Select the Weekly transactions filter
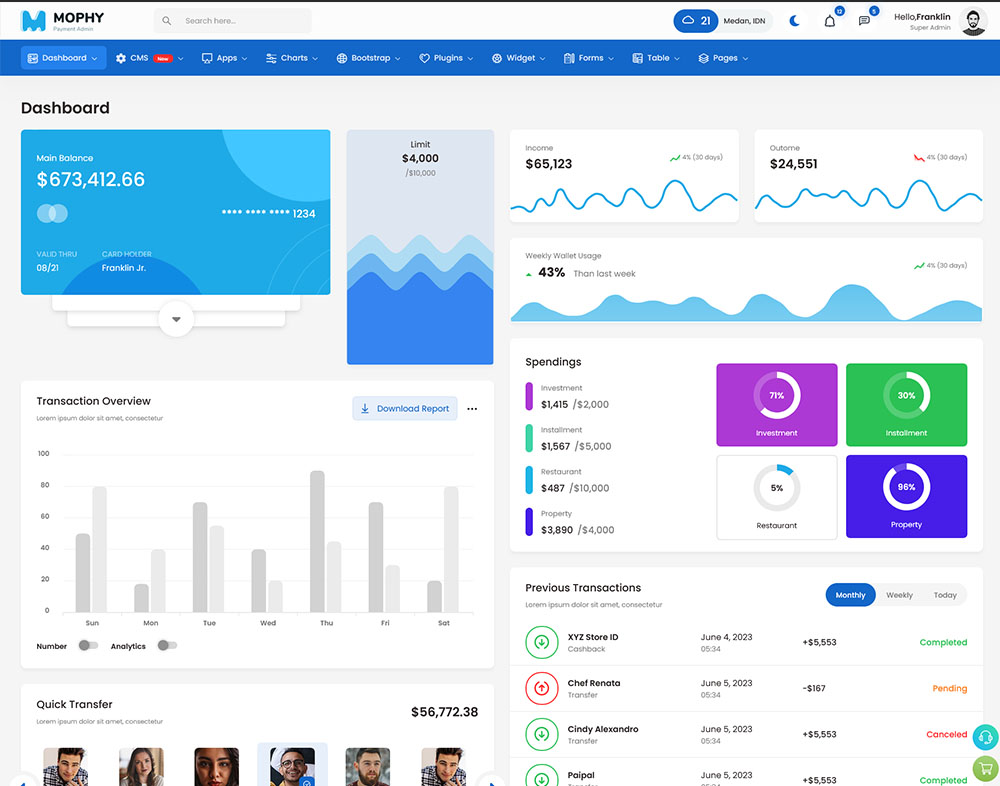This screenshot has height=786, width=1000. (x=899, y=595)
